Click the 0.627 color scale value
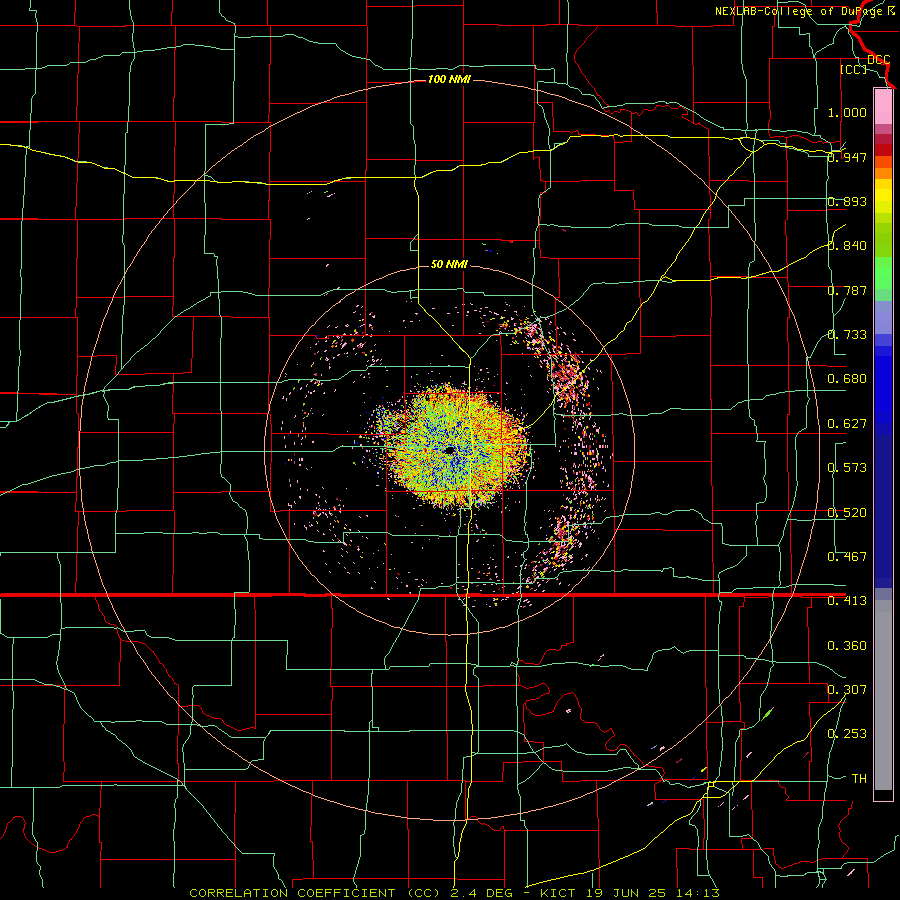This screenshot has height=900, width=900. (x=847, y=424)
